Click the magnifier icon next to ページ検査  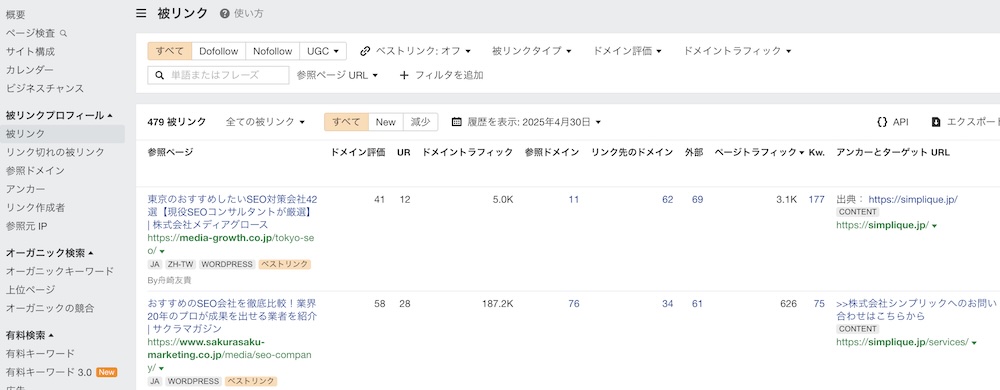point(63,33)
